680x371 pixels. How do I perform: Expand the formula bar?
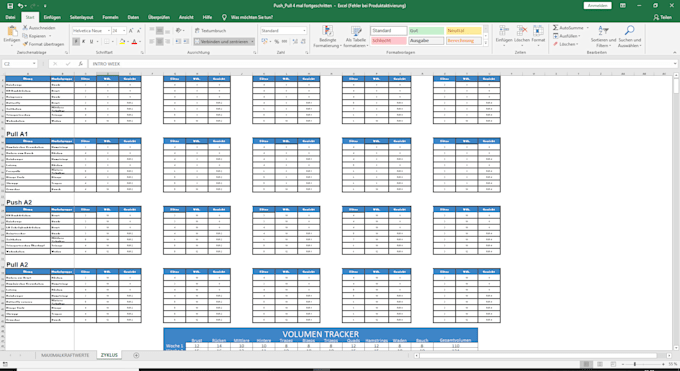[x=675, y=64]
